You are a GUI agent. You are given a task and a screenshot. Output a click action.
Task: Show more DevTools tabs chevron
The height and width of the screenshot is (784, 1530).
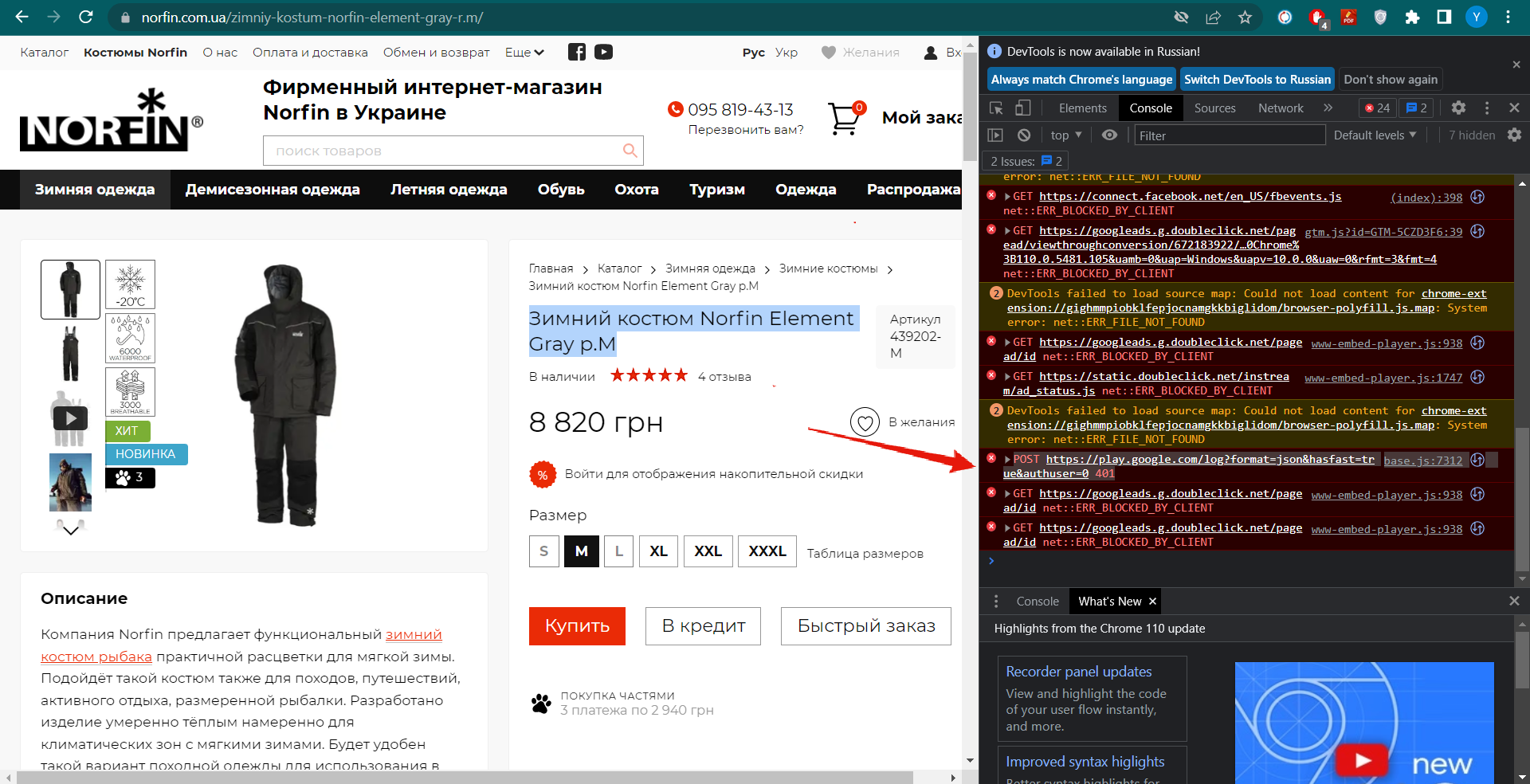(1328, 108)
